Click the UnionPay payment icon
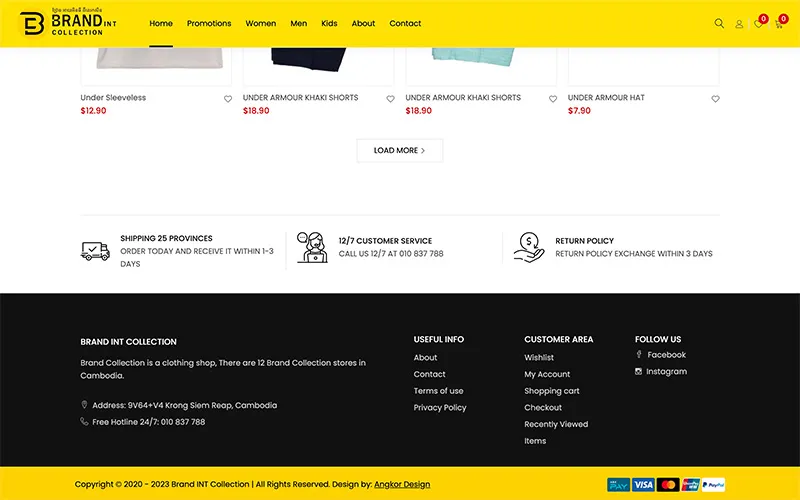 click(x=691, y=485)
